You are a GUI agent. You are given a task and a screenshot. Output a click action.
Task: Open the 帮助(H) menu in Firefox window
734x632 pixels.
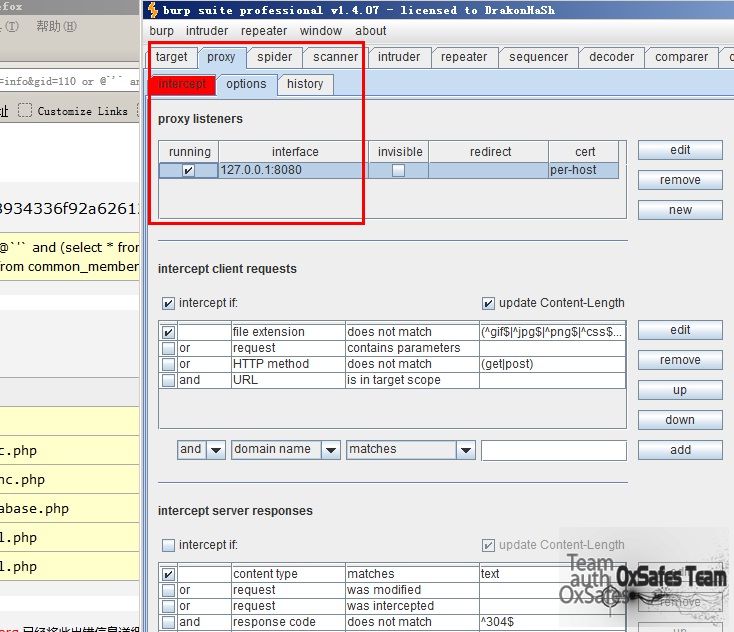[x=56, y=26]
